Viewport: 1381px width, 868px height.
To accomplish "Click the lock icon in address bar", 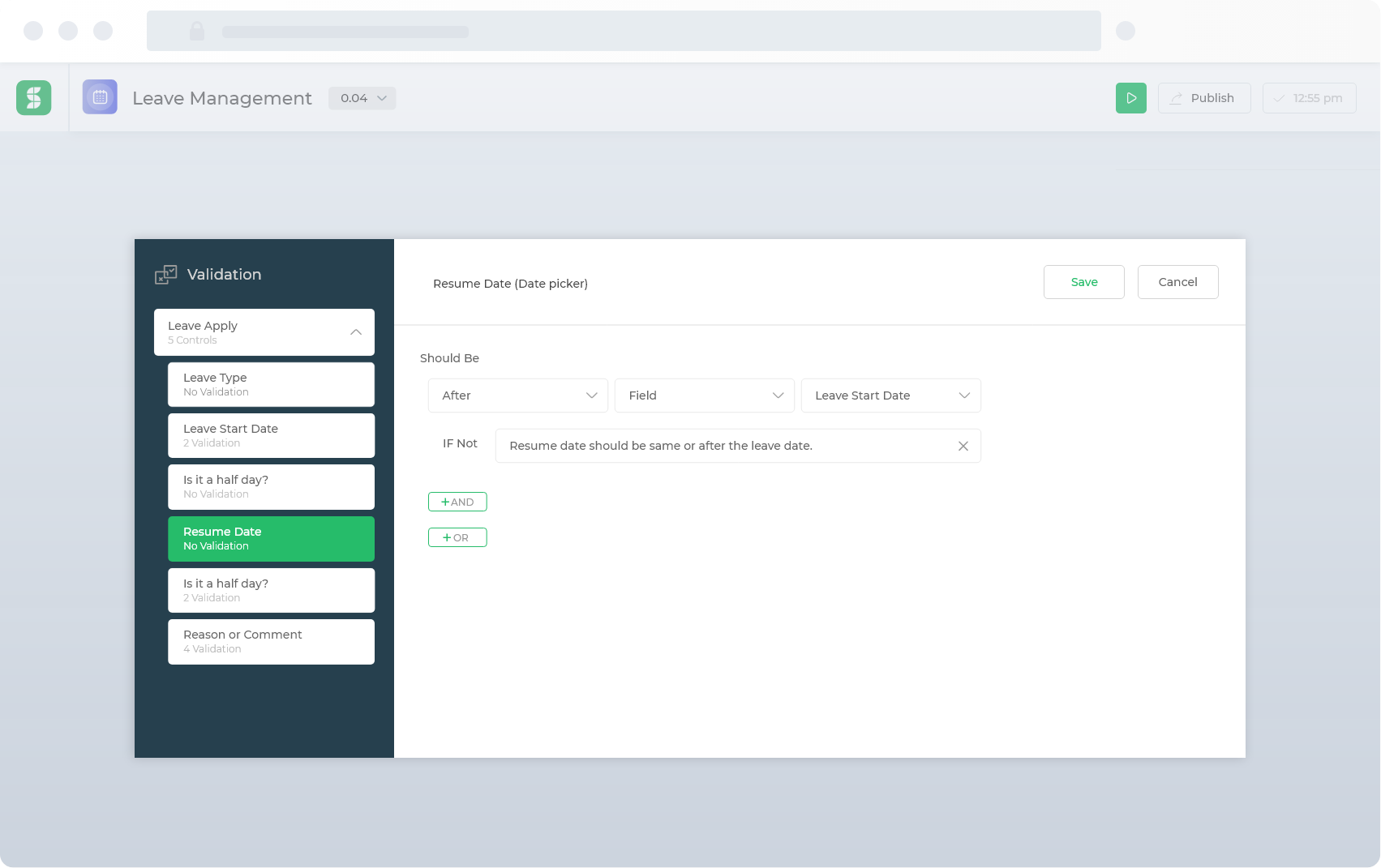I will tap(197, 31).
